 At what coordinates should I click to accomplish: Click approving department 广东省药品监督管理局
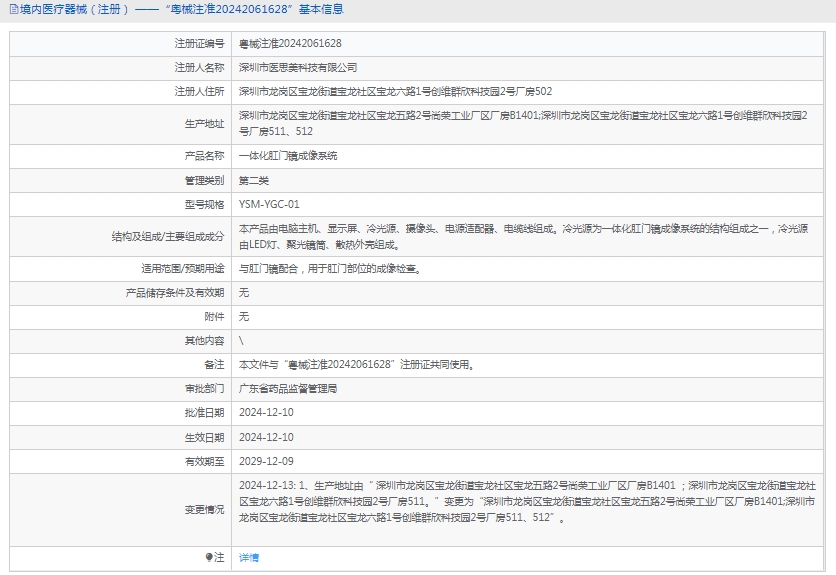point(288,389)
